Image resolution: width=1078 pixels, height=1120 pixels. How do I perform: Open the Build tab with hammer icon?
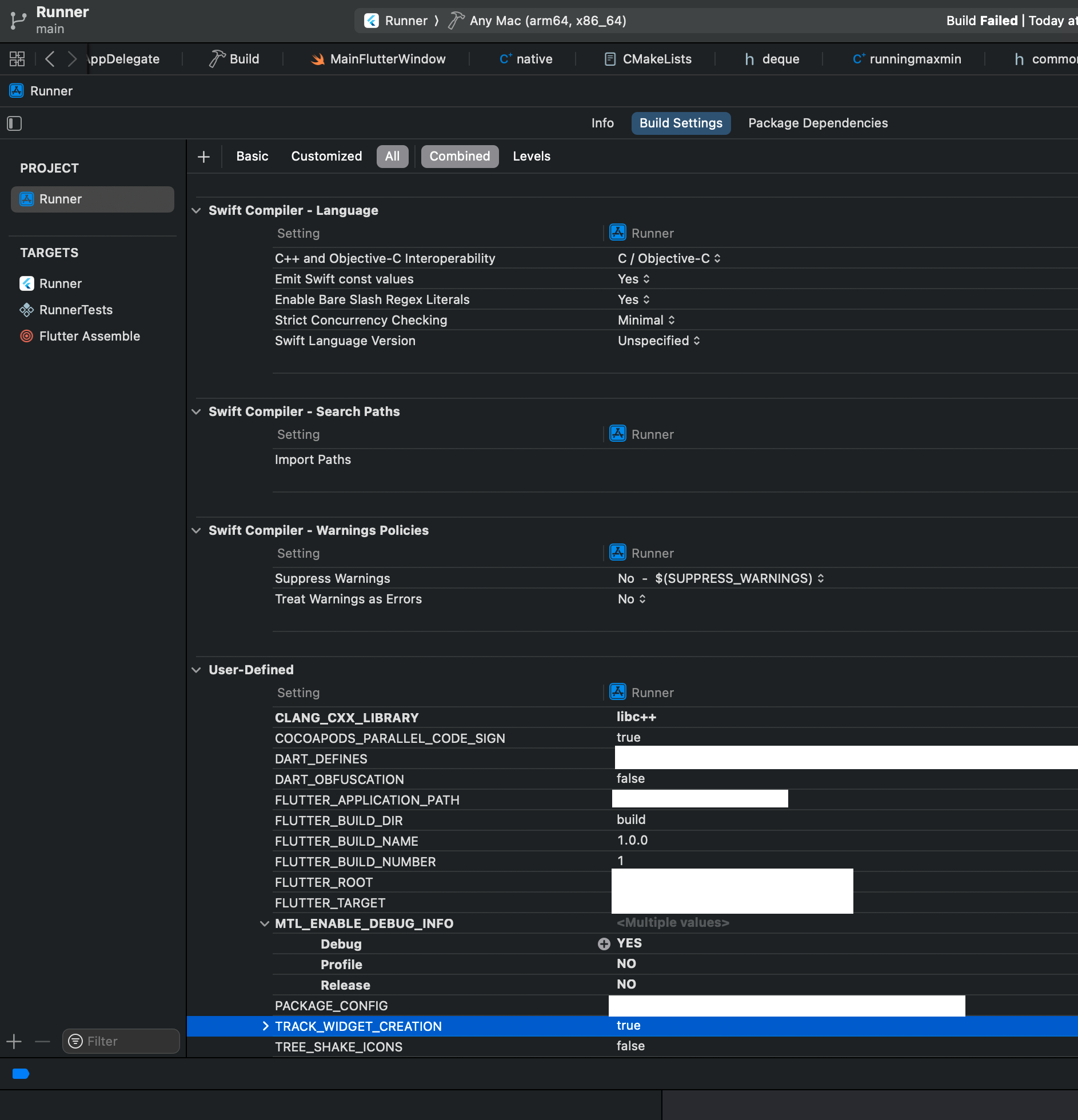pos(234,59)
